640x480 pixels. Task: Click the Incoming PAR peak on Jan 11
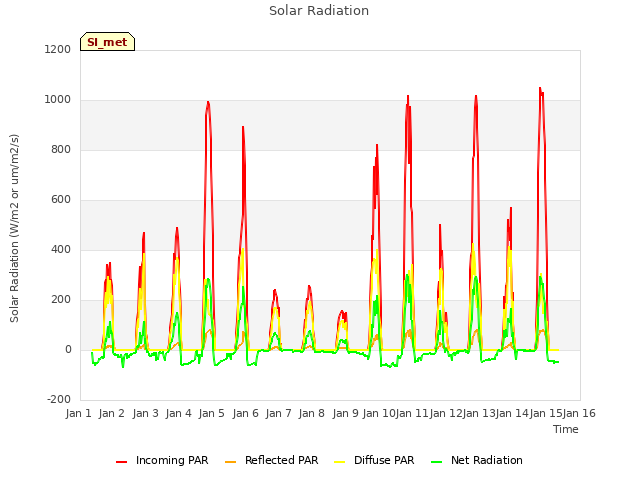point(408,96)
